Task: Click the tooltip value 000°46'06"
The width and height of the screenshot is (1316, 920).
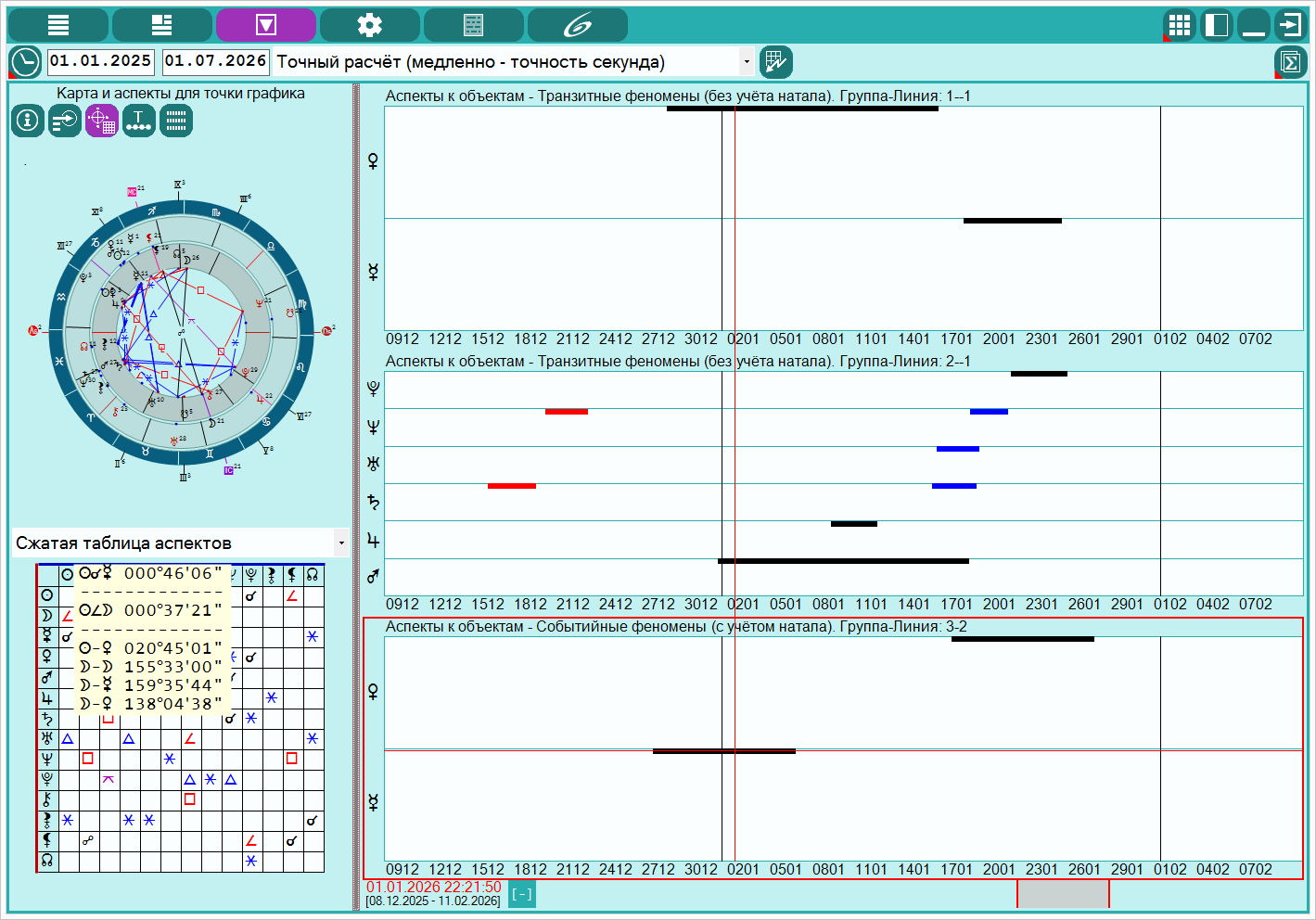Action: [x=173, y=573]
